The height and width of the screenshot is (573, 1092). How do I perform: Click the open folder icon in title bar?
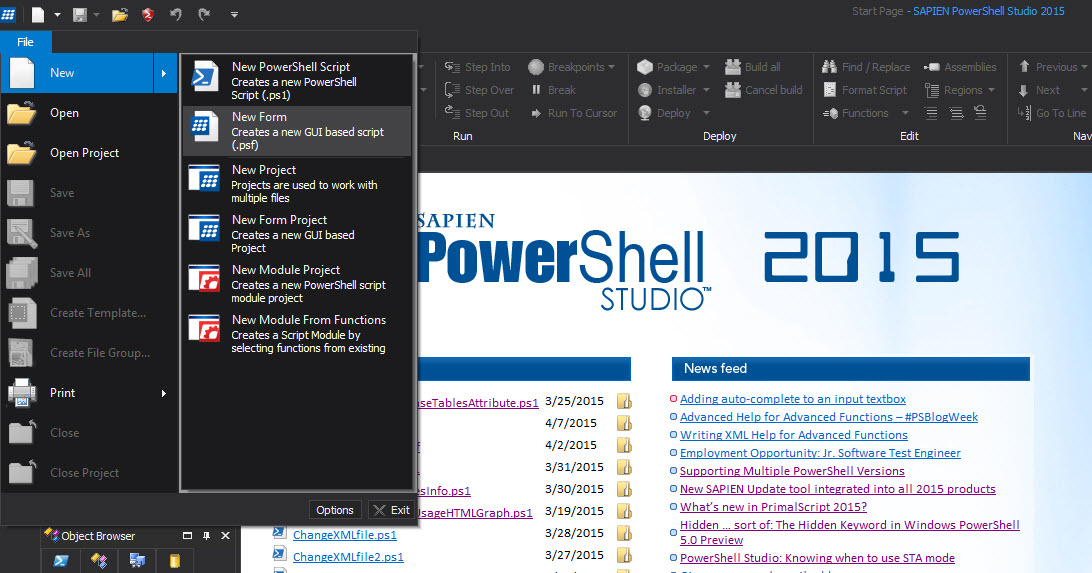click(120, 15)
